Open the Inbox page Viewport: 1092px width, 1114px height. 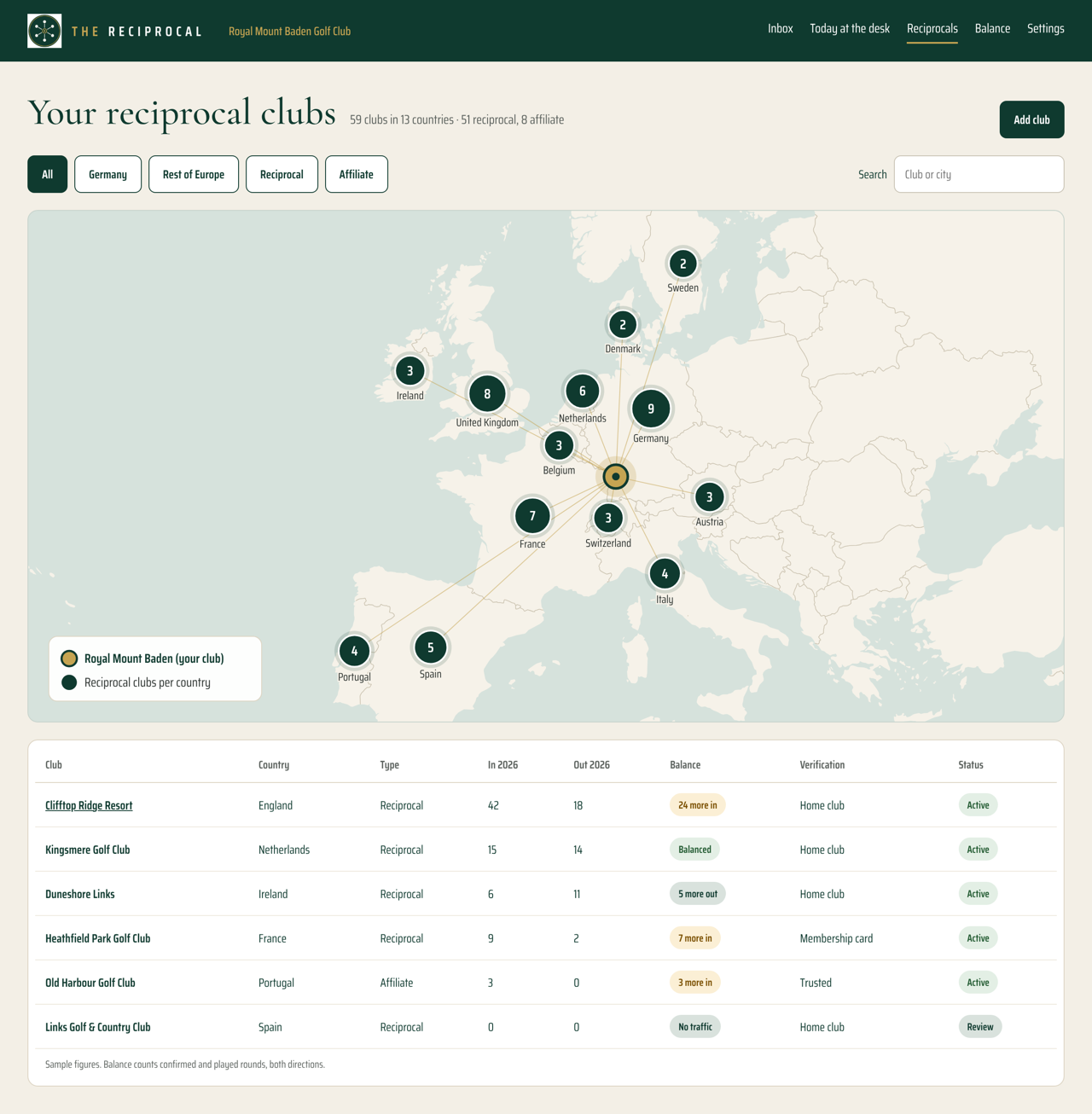click(x=780, y=29)
